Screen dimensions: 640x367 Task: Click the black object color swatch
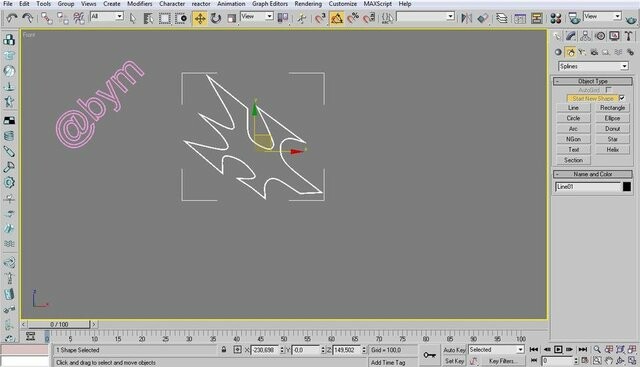627,187
